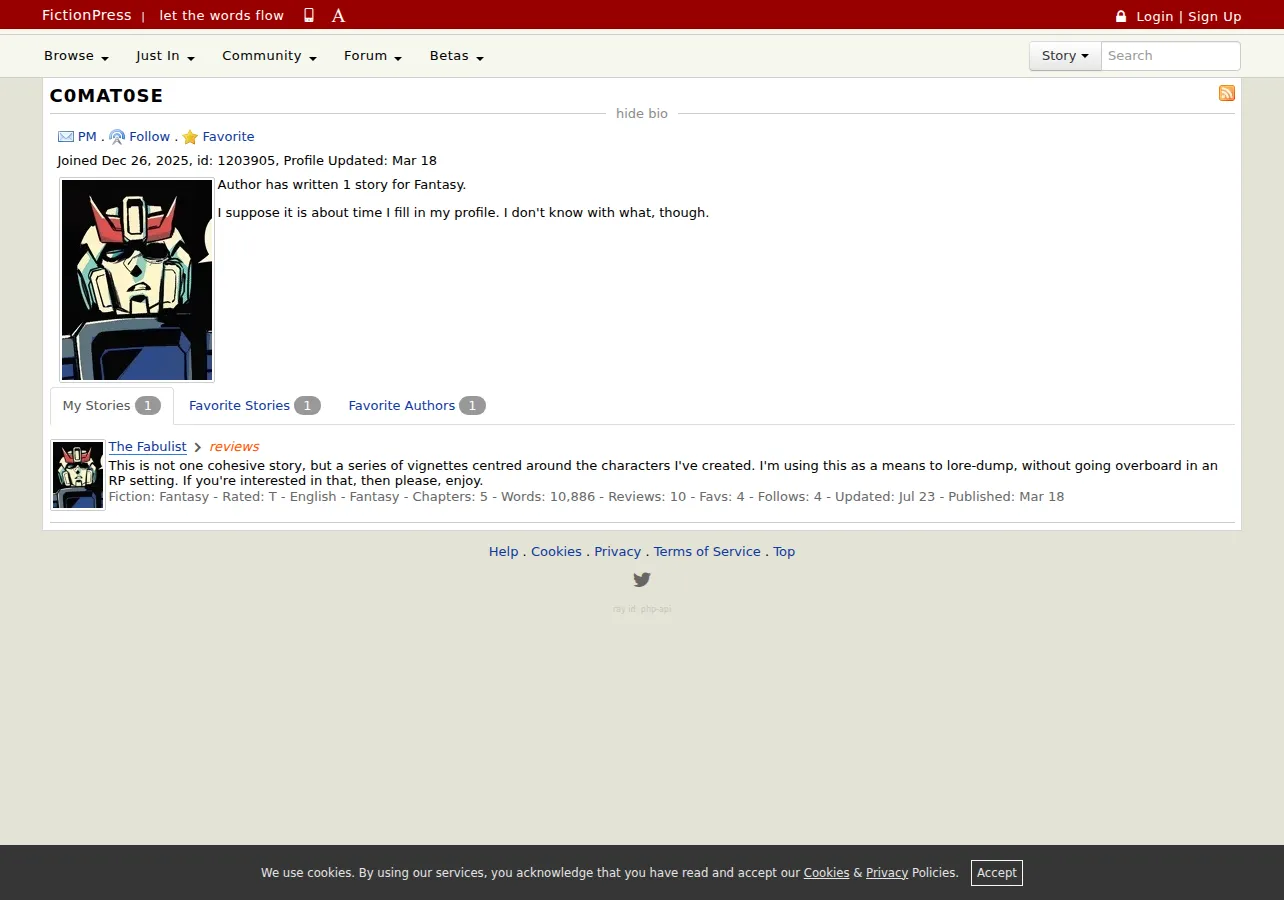Click The Fabulist story cover thumbnail
The image size is (1284, 900).
coord(78,475)
